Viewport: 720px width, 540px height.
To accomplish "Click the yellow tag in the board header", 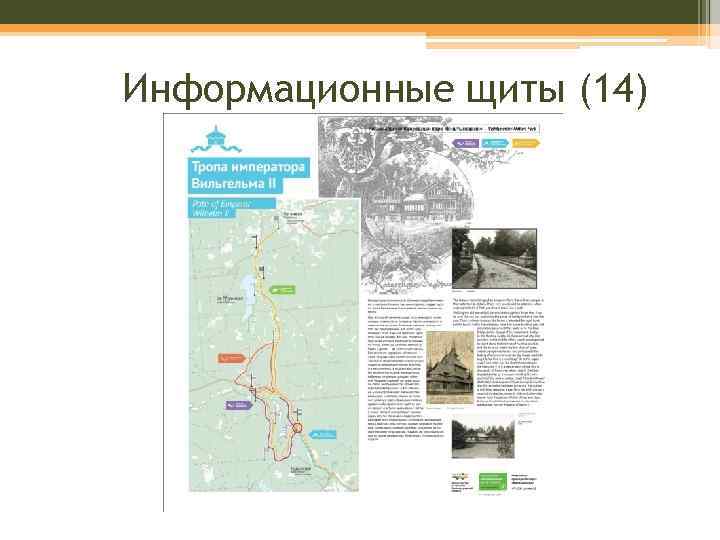I will point(526,143).
